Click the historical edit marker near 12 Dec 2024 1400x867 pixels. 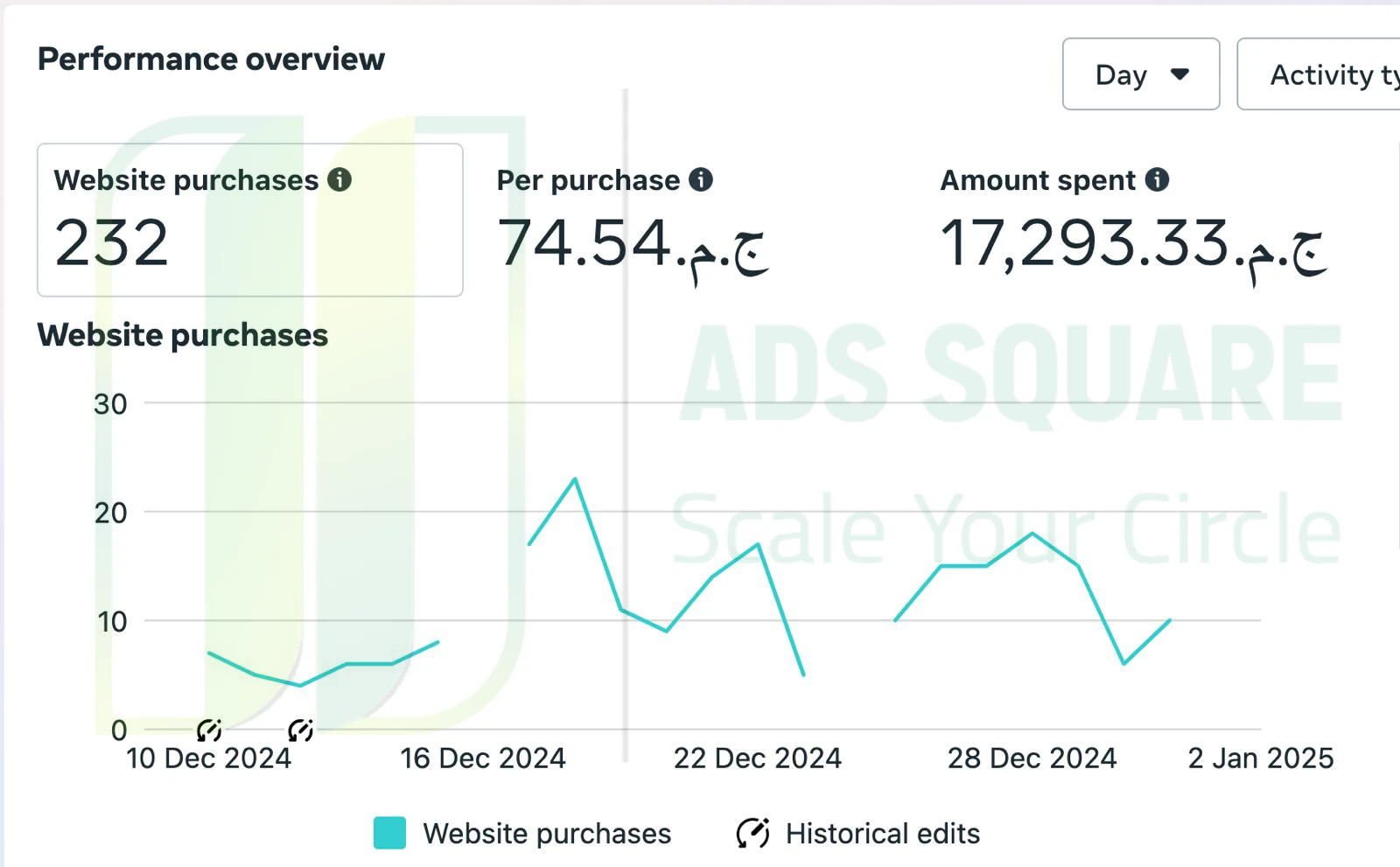(x=300, y=729)
